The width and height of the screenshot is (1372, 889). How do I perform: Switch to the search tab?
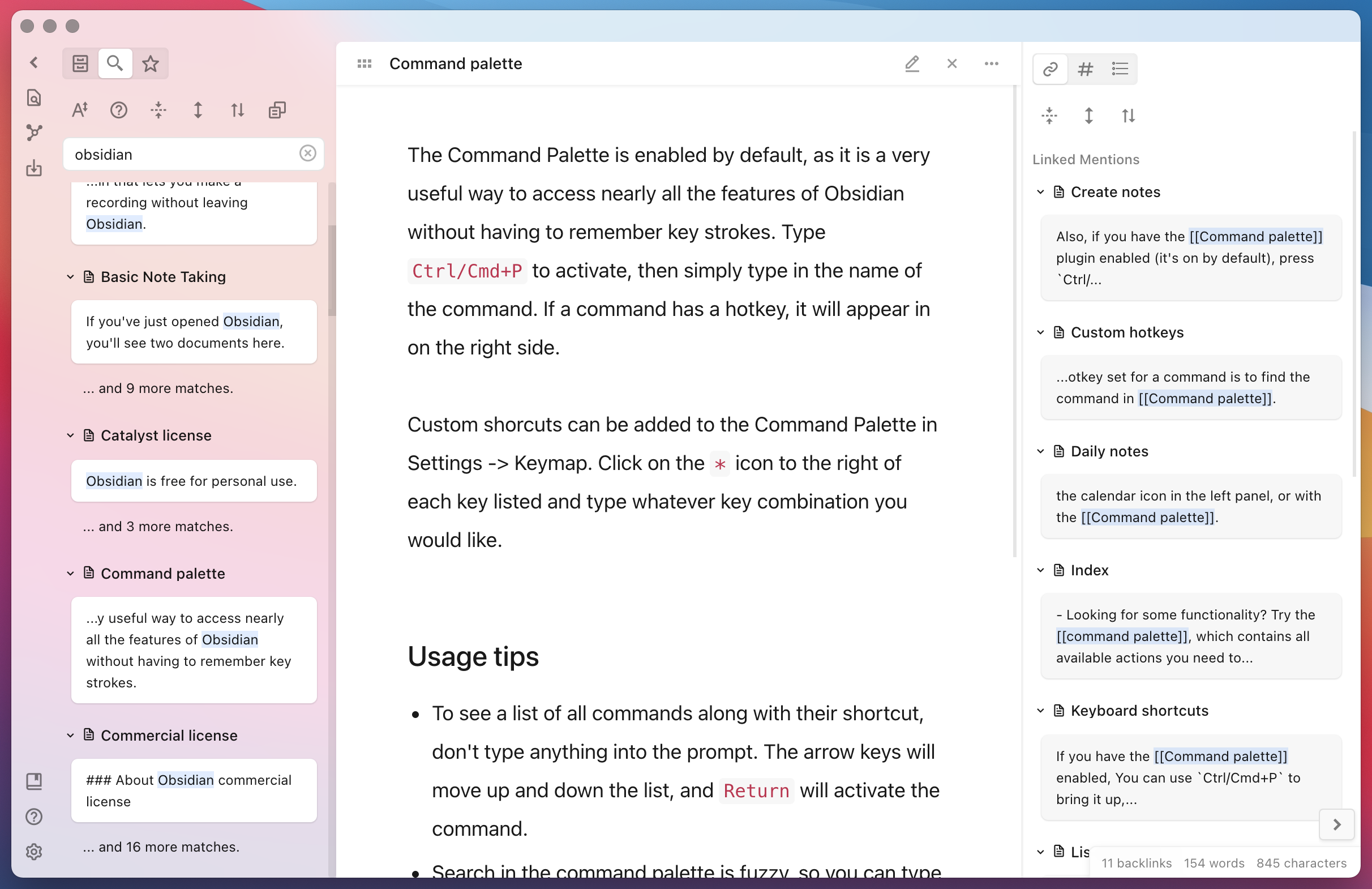[115, 63]
